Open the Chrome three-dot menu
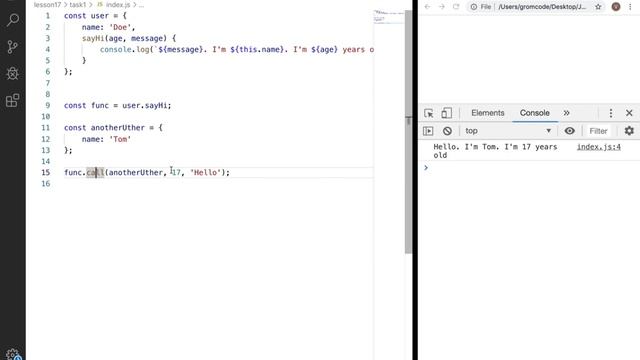The height and width of the screenshot is (360, 640). tap(630, 7)
